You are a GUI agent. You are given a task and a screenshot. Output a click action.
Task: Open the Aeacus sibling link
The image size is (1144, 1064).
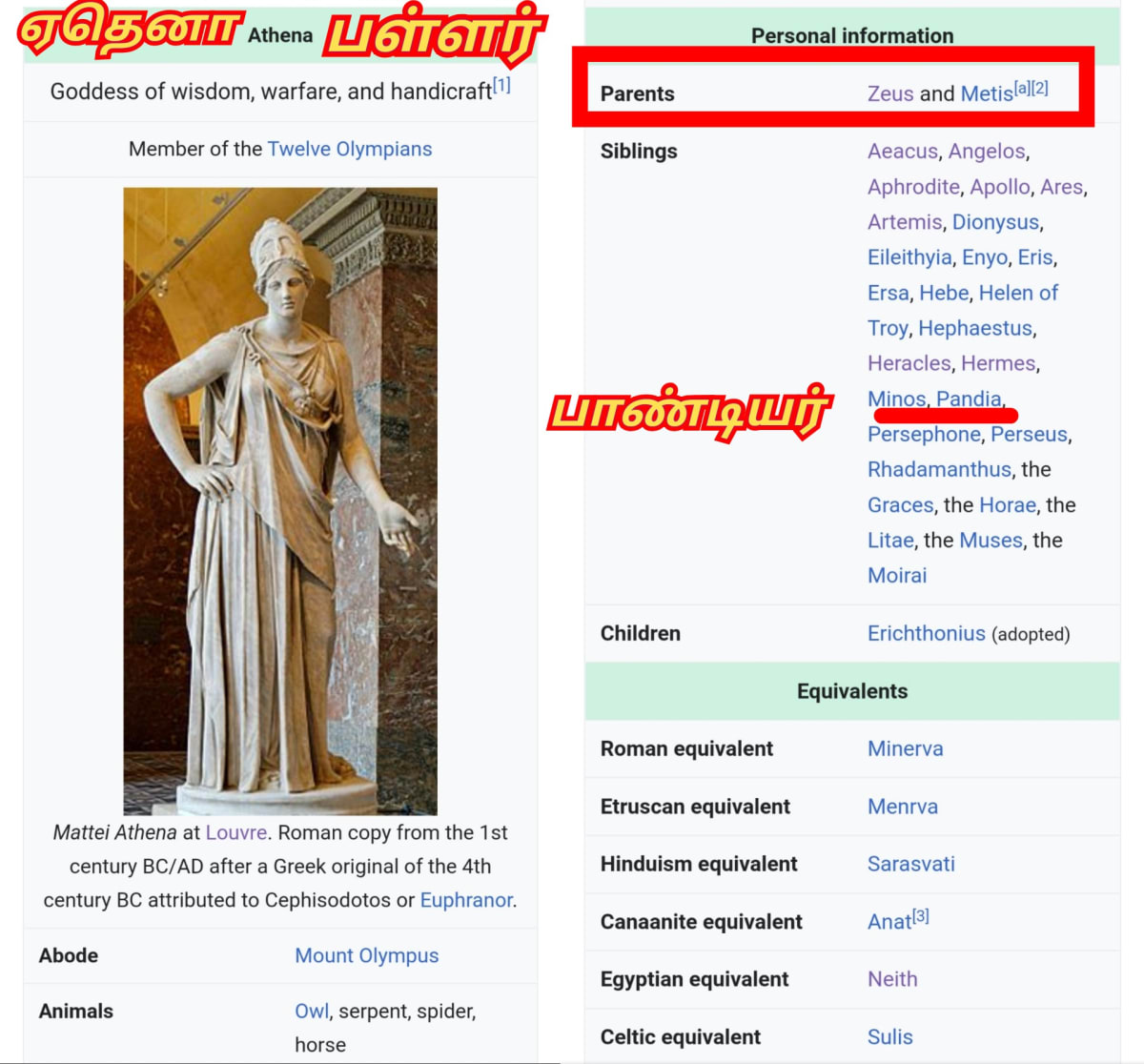(x=903, y=151)
